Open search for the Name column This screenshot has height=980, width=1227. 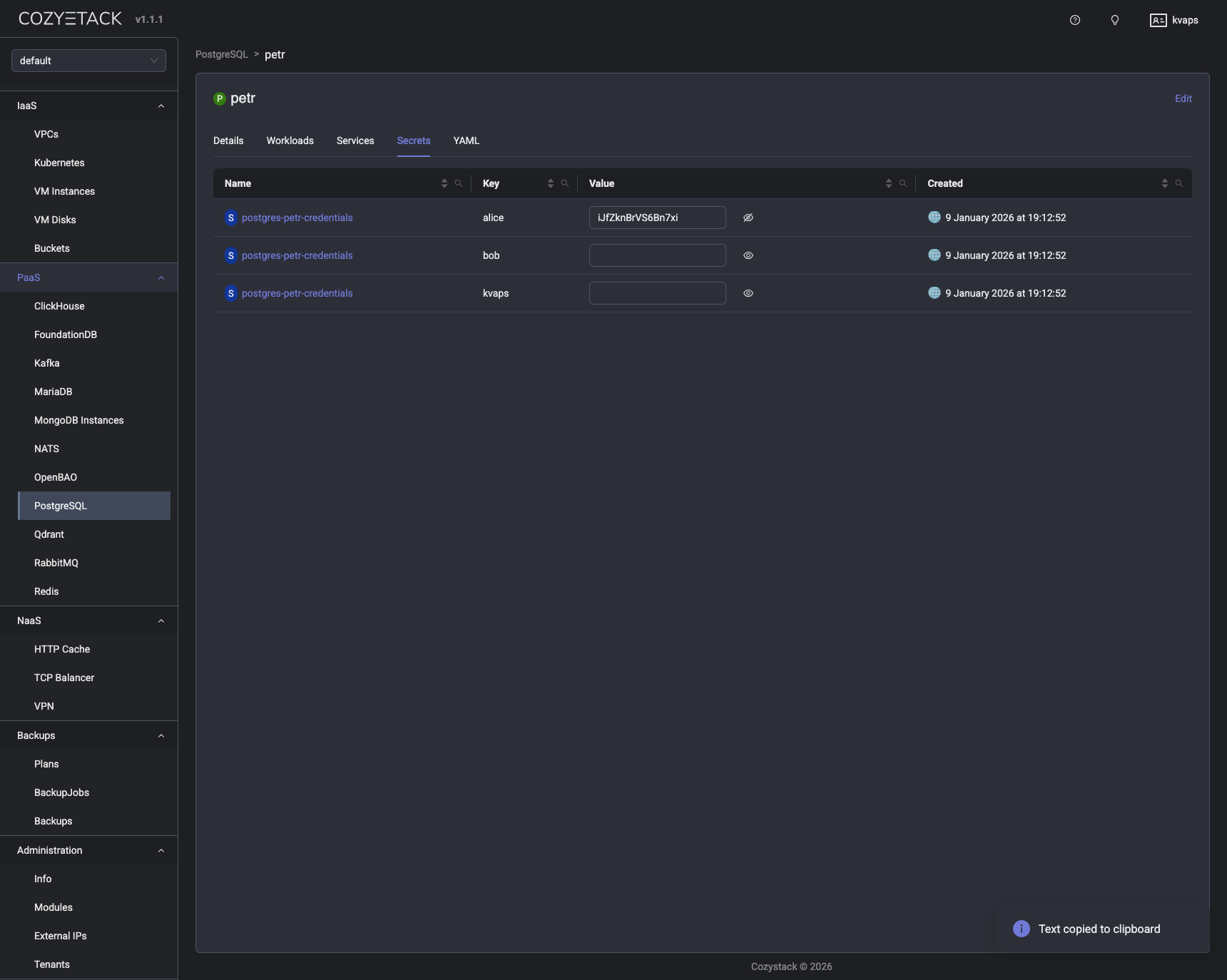[x=458, y=183]
